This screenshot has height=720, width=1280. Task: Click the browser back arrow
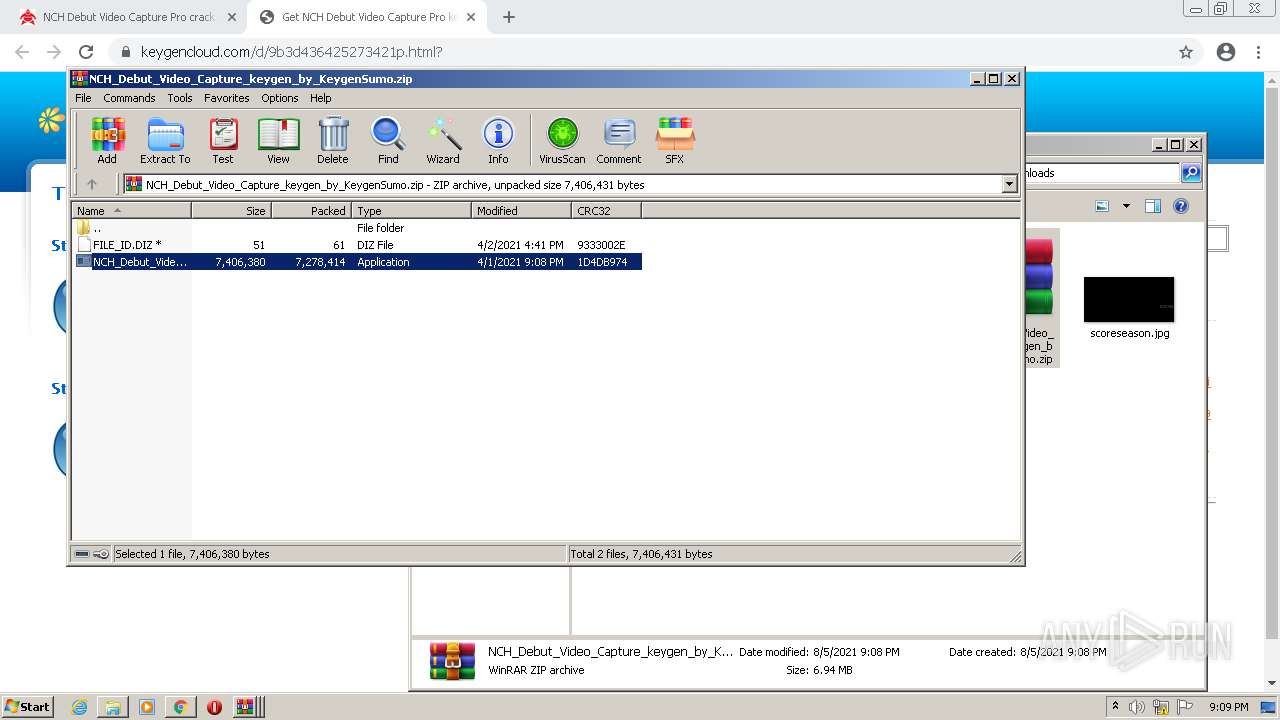(x=22, y=52)
